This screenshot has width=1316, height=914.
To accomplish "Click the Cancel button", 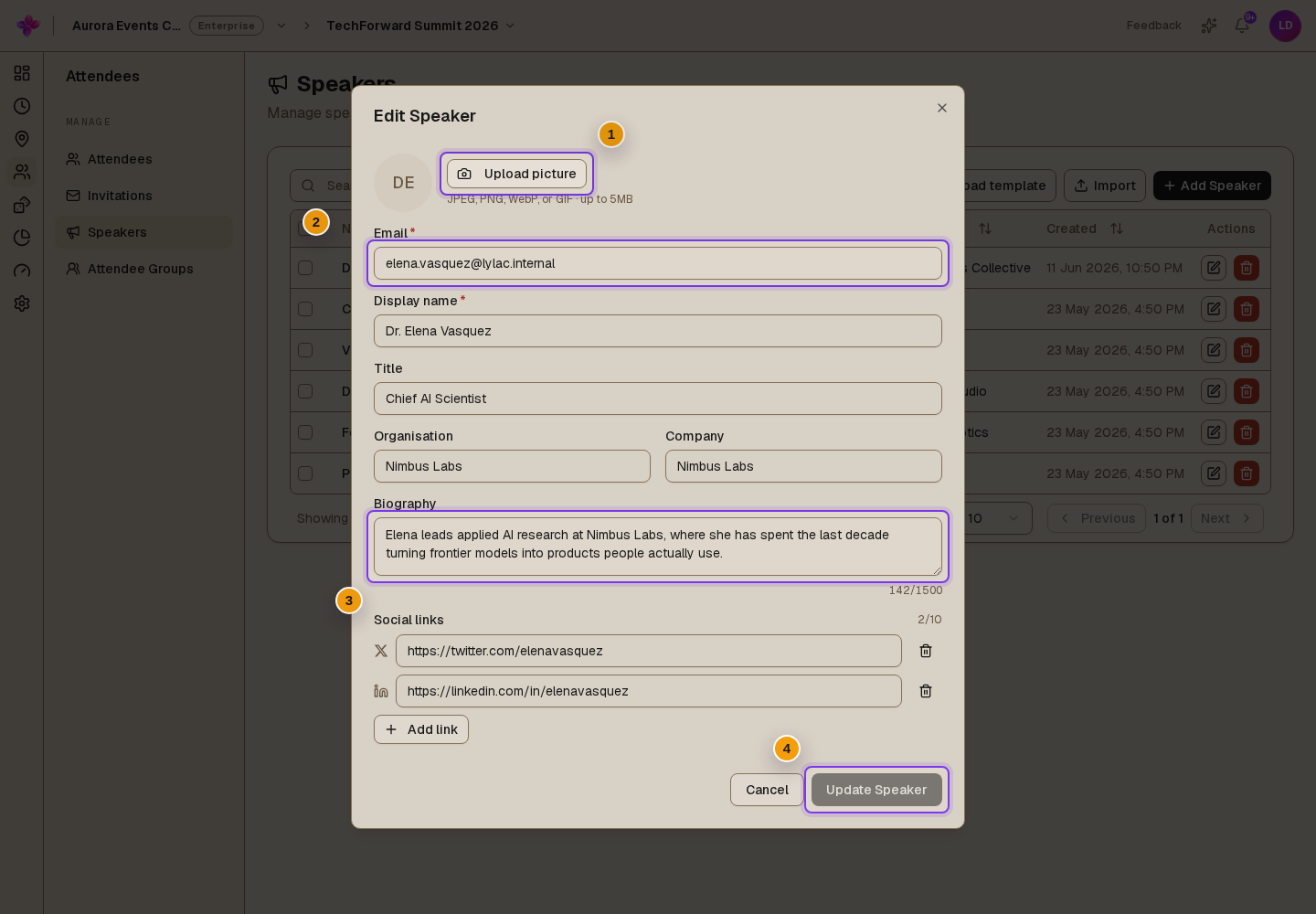I will 767,790.
